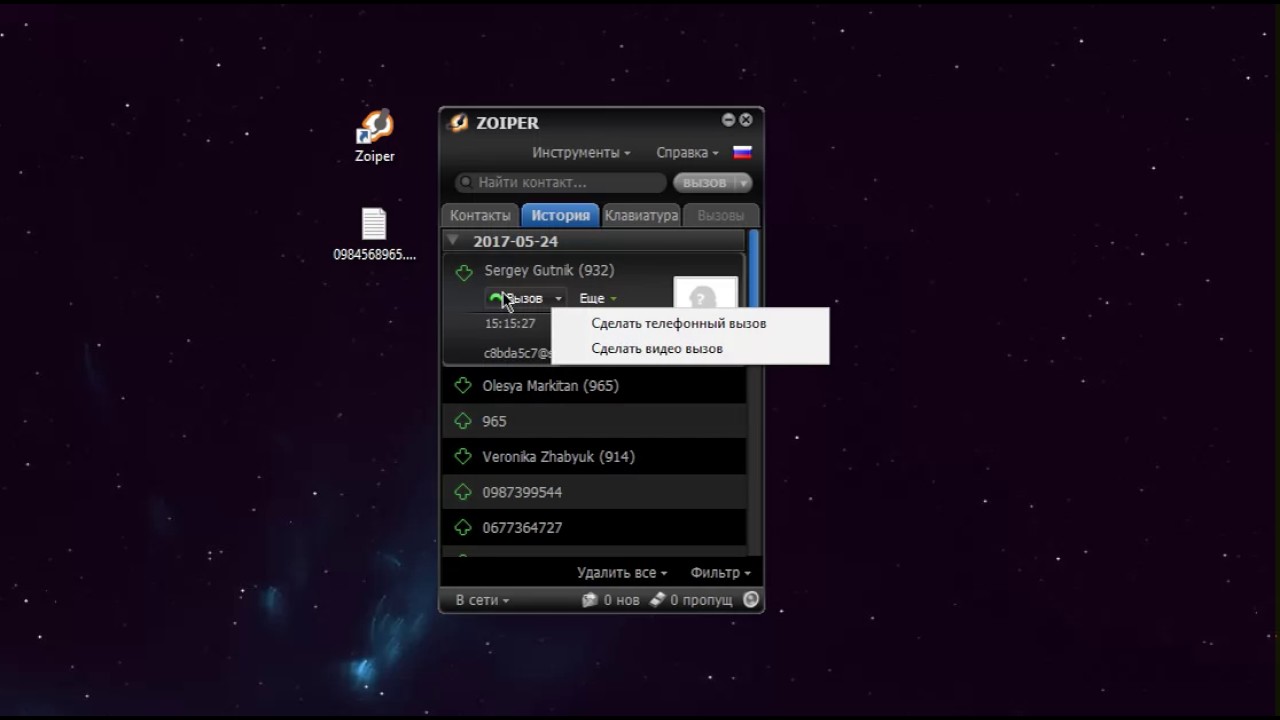Viewport: 1280px width, 720px height.
Task: Click the top вызов call button
Action: click(x=704, y=183)
